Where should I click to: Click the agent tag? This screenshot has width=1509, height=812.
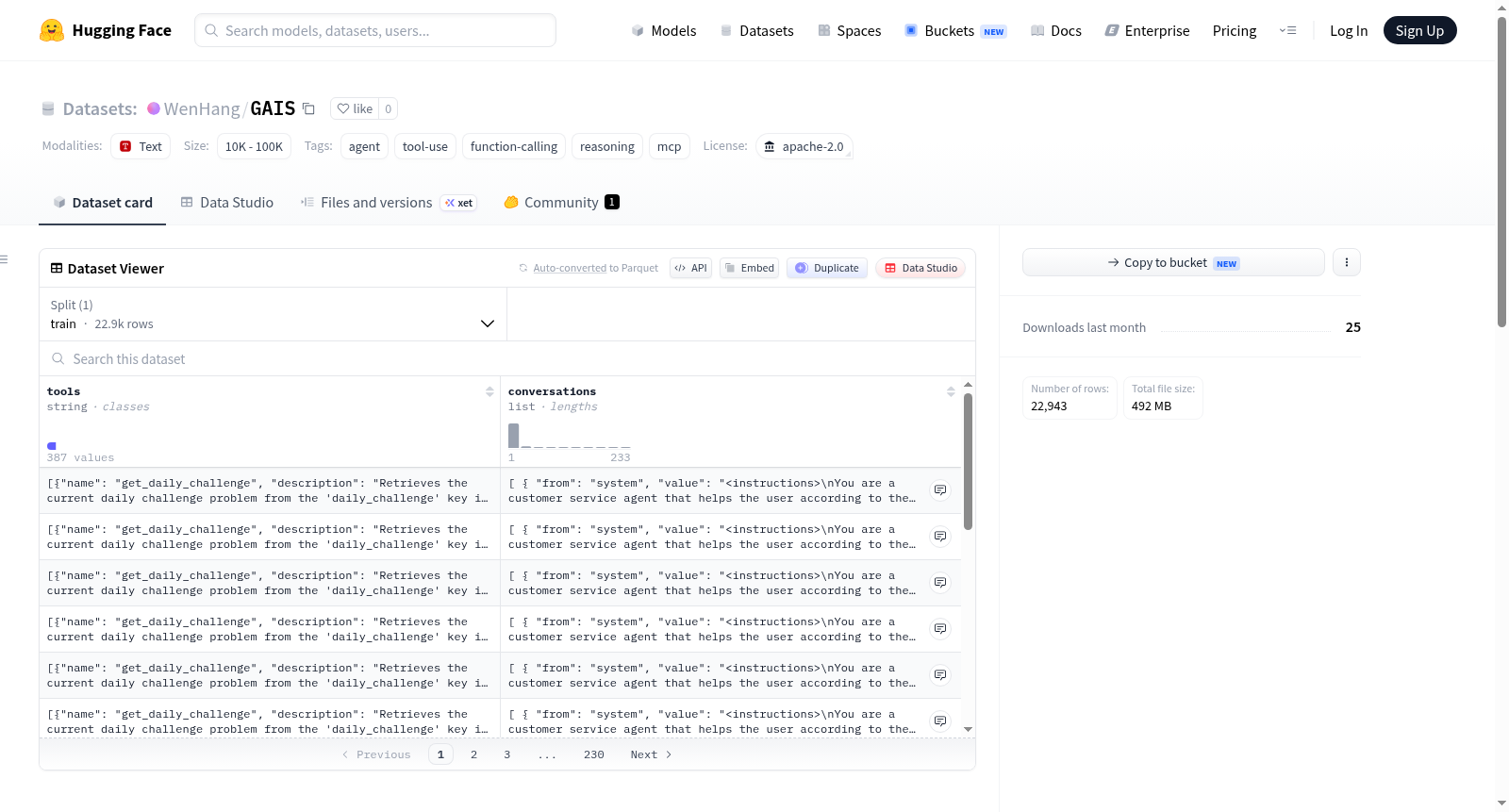[364, 146]
